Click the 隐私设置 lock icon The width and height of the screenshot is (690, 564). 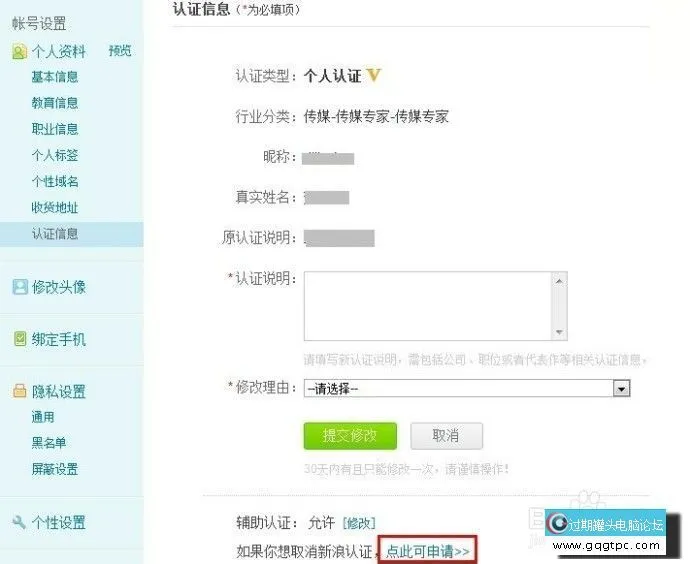click(x=19, y=391)
